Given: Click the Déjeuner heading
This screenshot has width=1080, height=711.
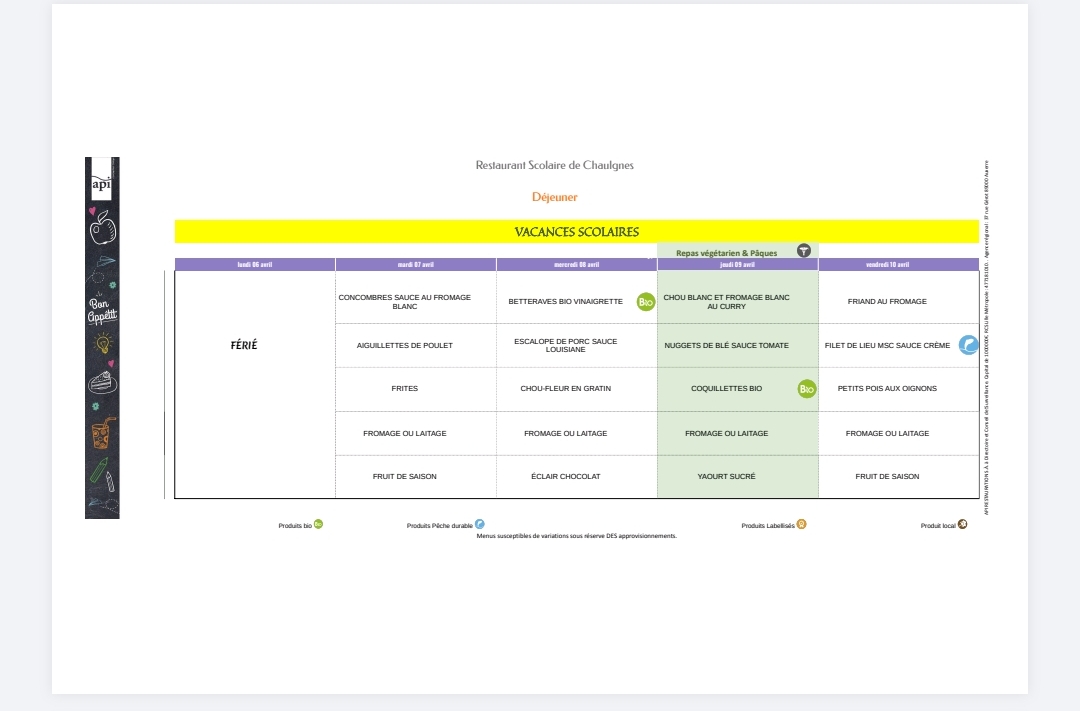Looking at the screenshot, I should click(x=554, y=197).
